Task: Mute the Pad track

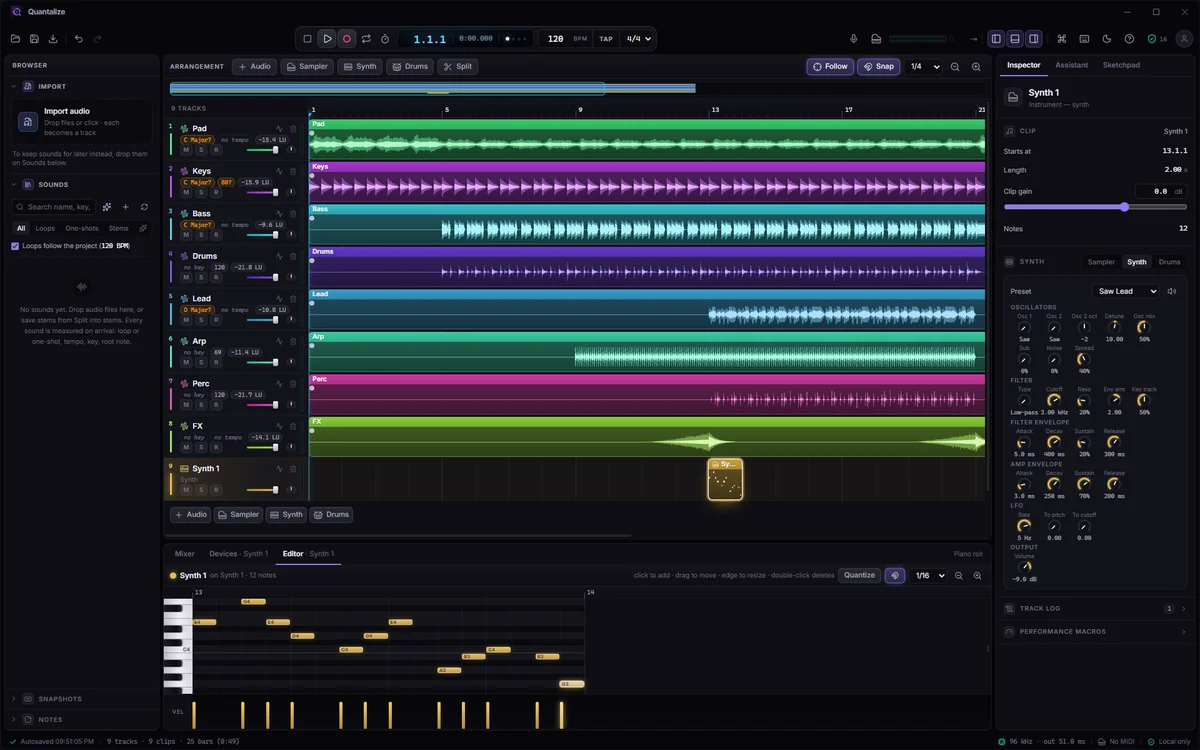Action: click(186, 150)
